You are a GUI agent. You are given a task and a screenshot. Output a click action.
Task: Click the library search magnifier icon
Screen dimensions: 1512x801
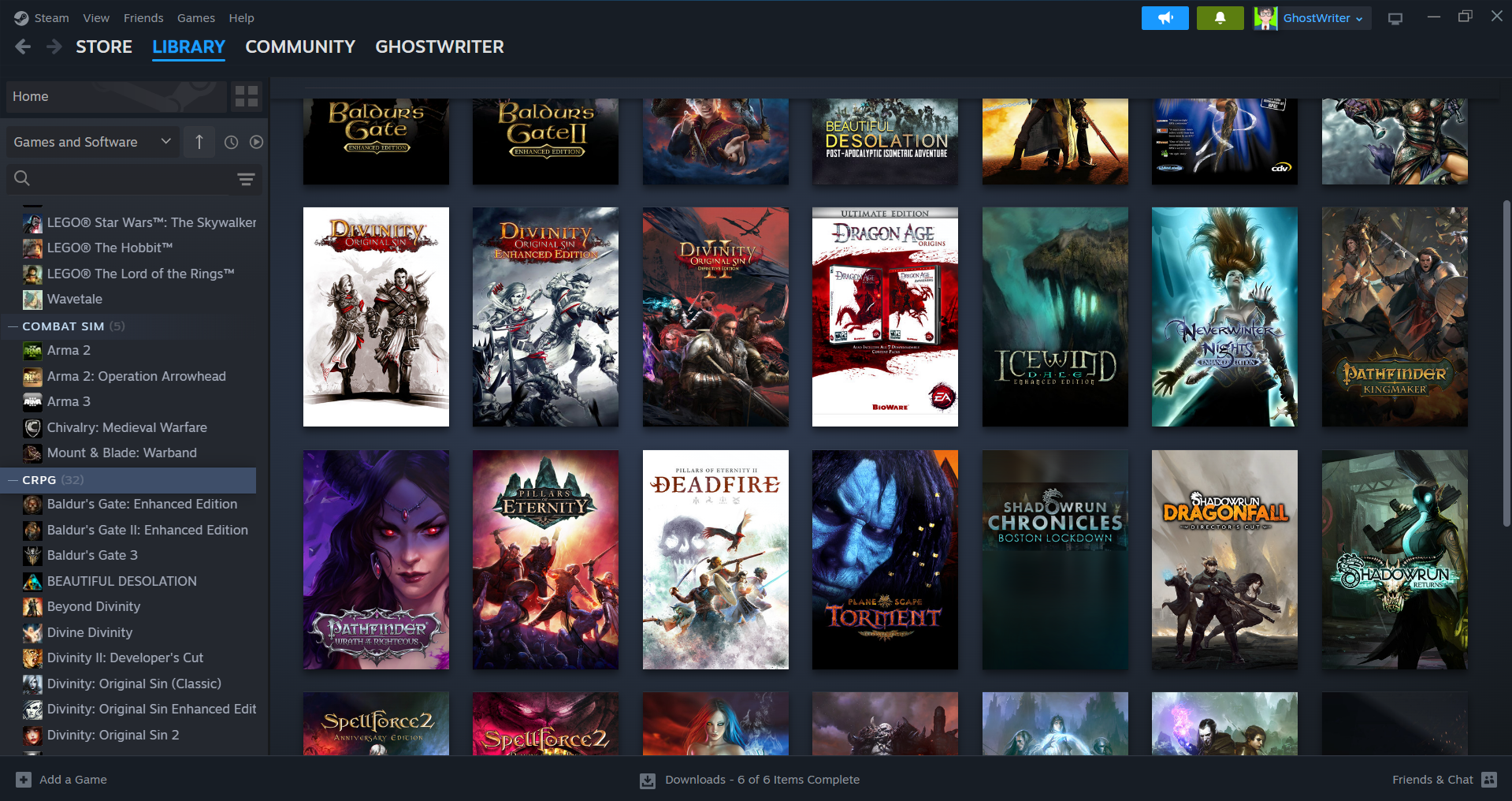(21, 179)
